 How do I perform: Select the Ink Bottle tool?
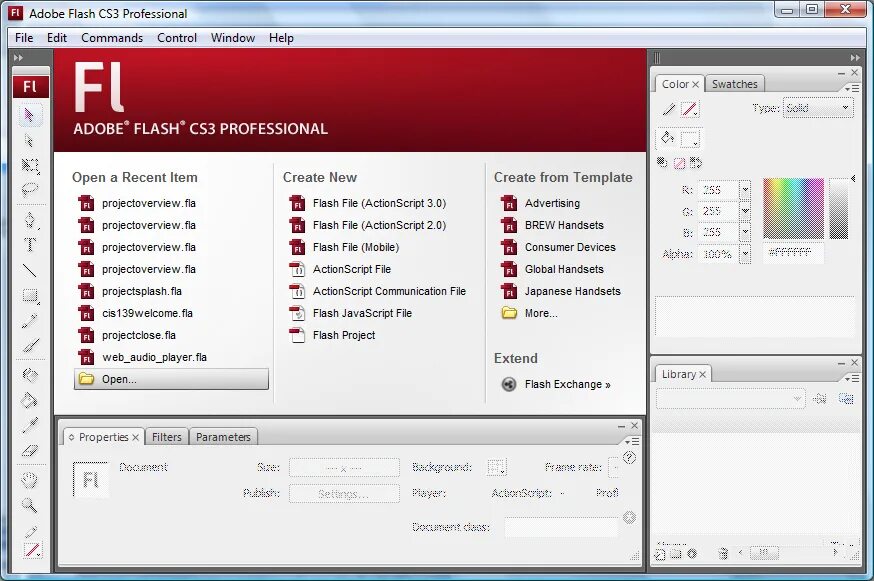pyautogui.click(x=30, y=375)
